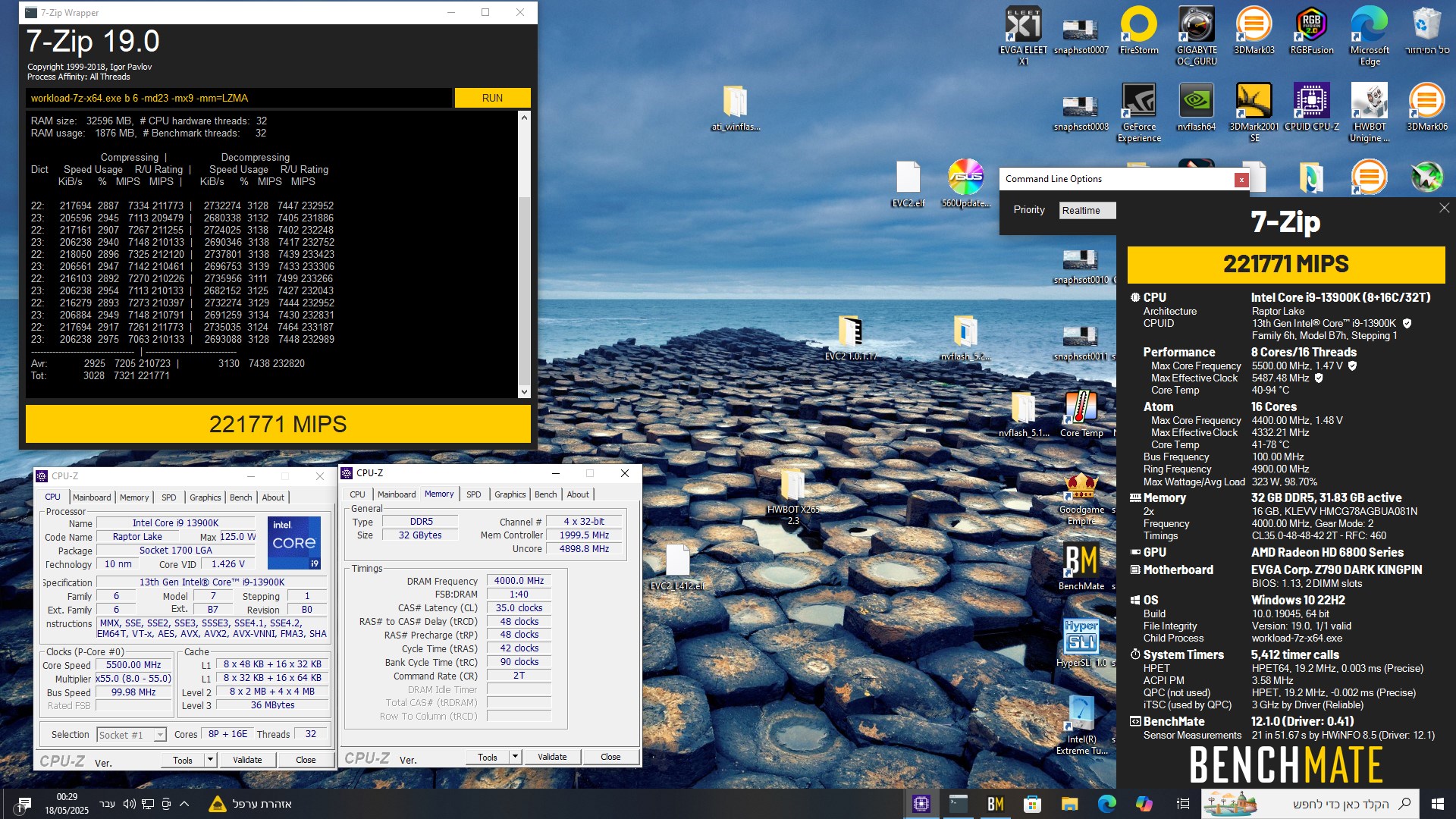This screenshot has width=1456, height=819.
Task: Open 3DMark2001 SE icon
Action: [x=1254, y=112]
